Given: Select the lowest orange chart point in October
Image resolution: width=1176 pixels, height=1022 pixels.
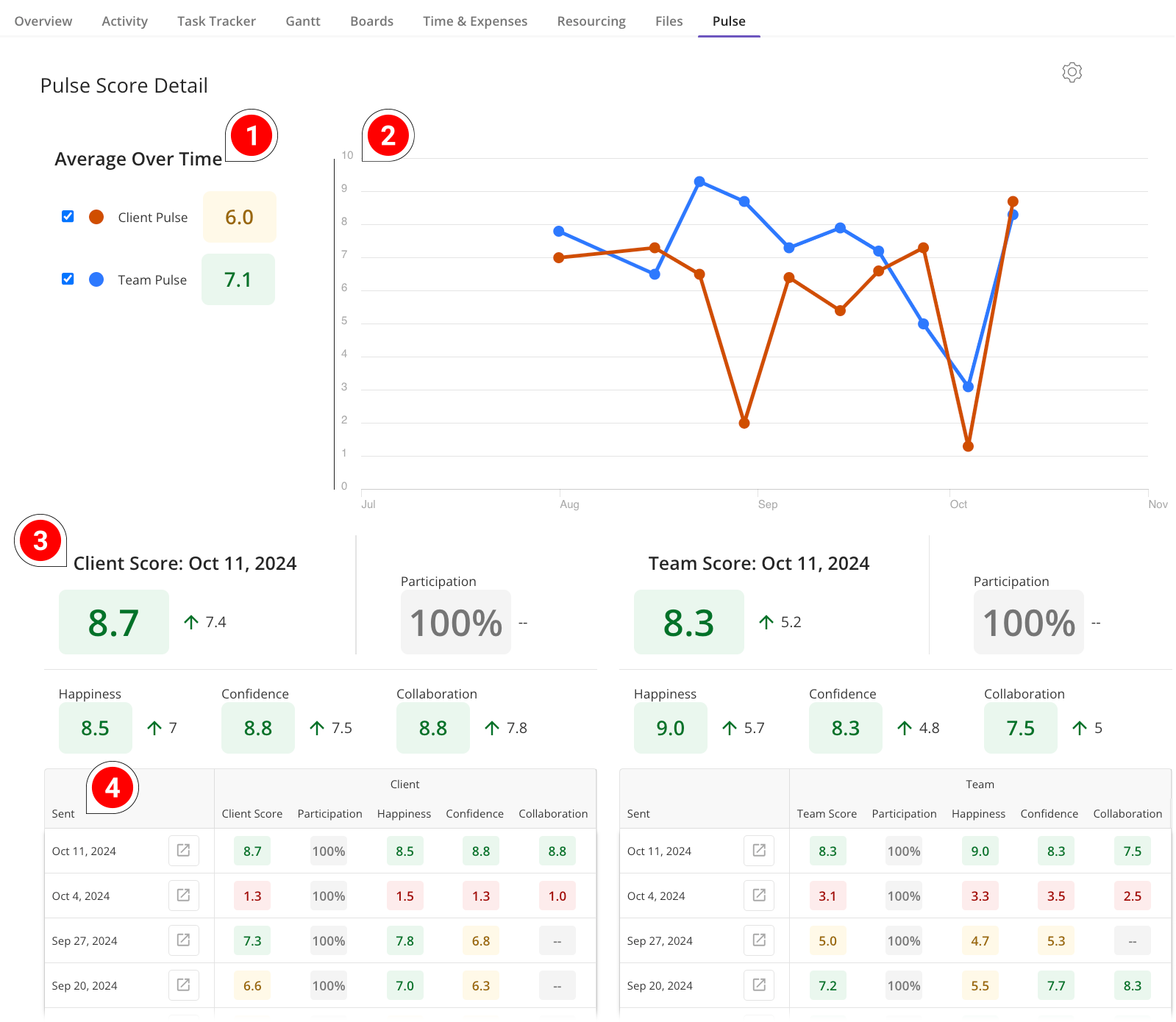Looking at the screenshot, I should coord(968,446).
